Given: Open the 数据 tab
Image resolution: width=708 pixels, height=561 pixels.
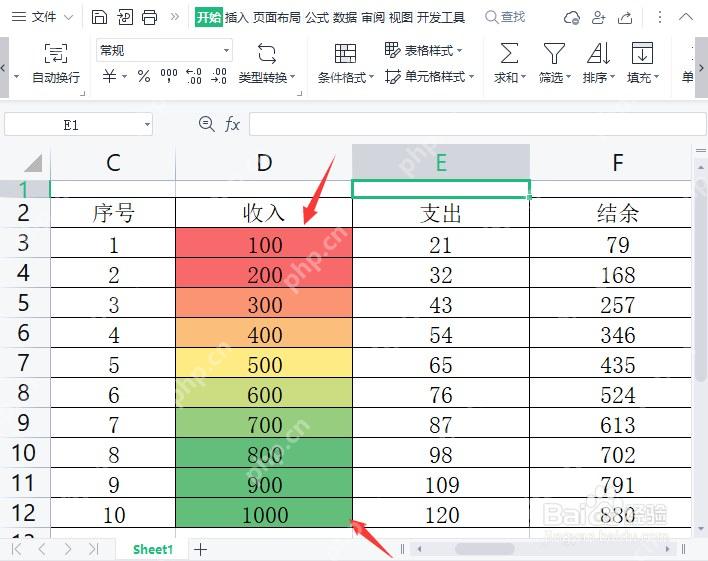Looking at the screenshot, I should click(345, 18).
